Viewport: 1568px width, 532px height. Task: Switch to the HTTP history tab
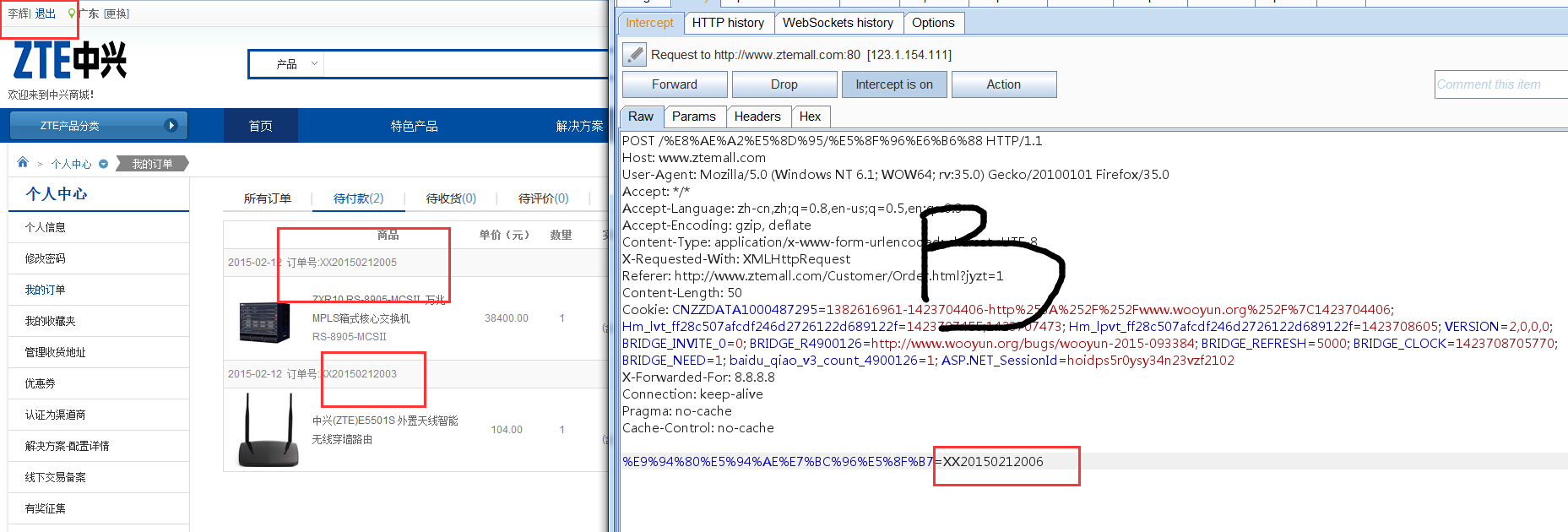pos(728,23)
